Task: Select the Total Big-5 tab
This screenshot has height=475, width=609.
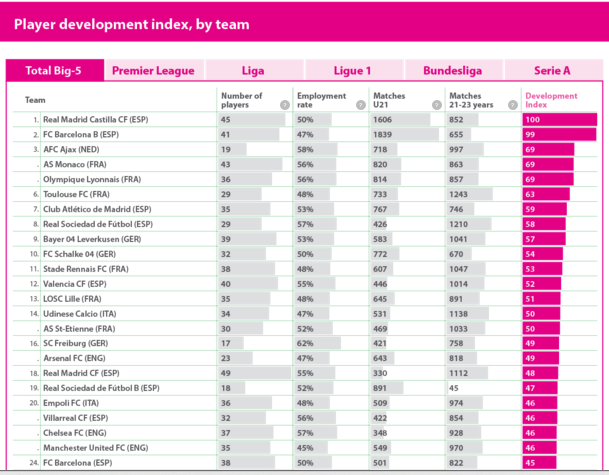Action: [55, 70]
